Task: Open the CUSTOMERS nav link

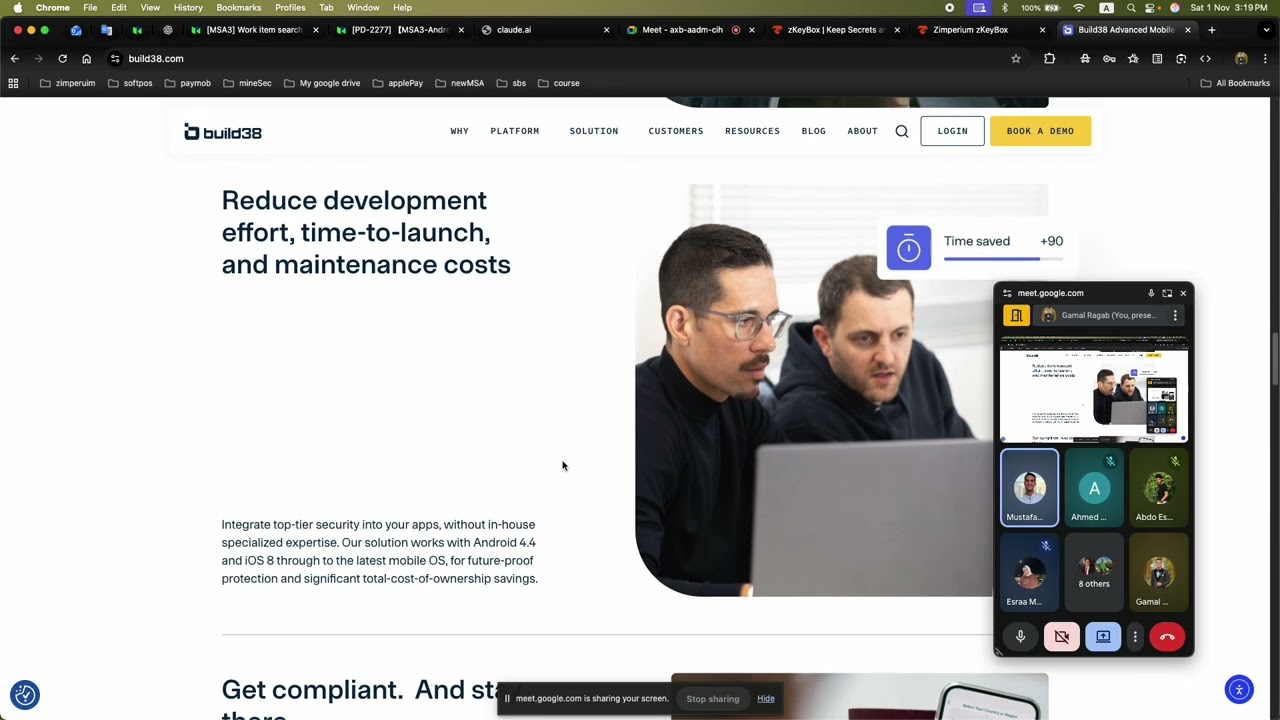Action: (676, 131)
